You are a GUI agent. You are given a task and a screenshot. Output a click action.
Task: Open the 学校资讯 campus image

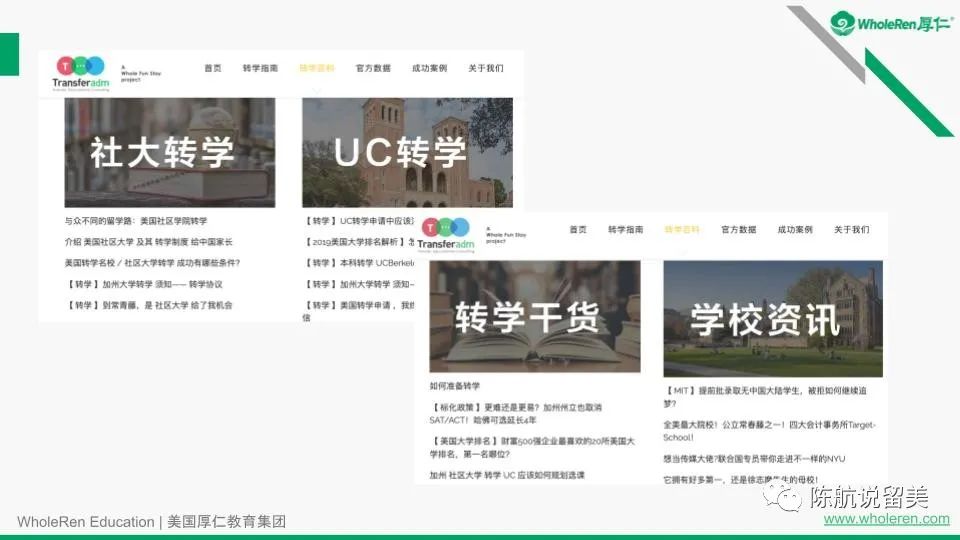coord(772,319)
